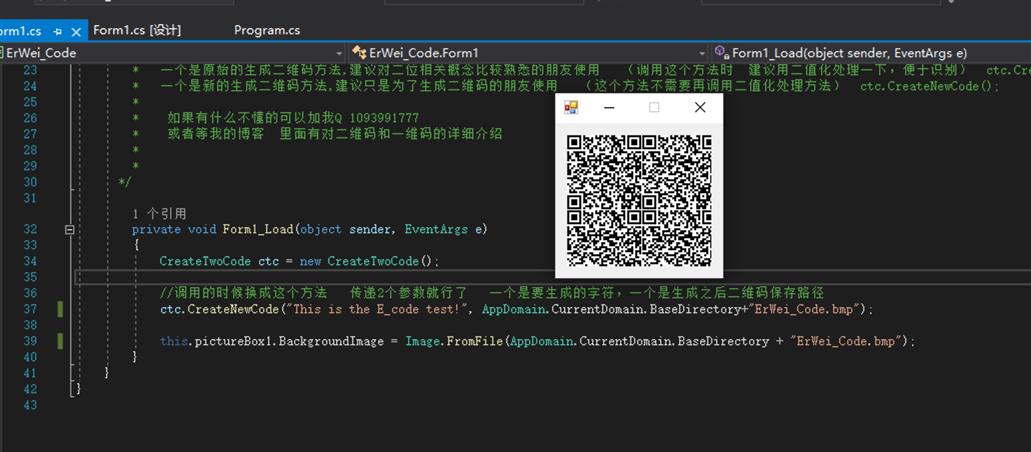Close the QR code form window
This screenshot has width=1031, height=452.
coord(700,107)
